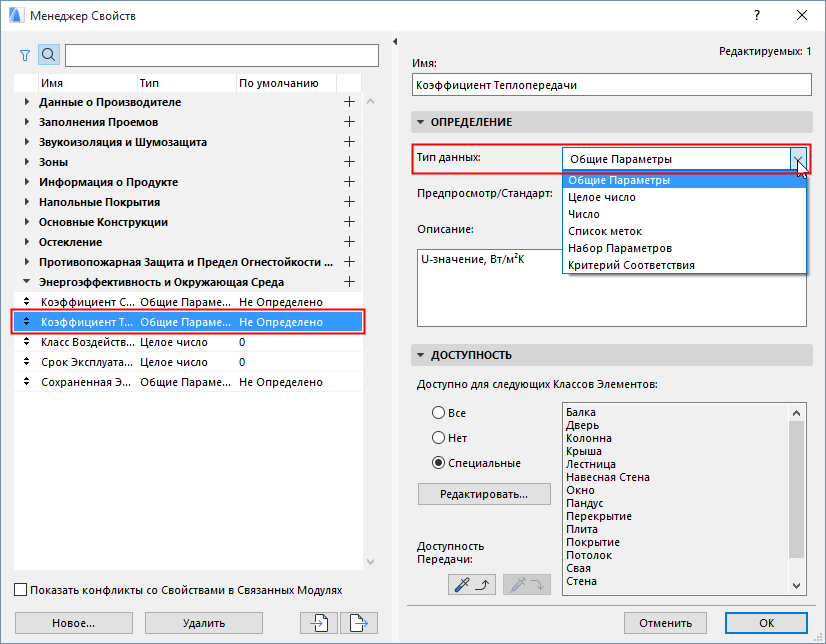Collapse the ДОСТУПНОСТЬ section

click(x=420, y=355)
